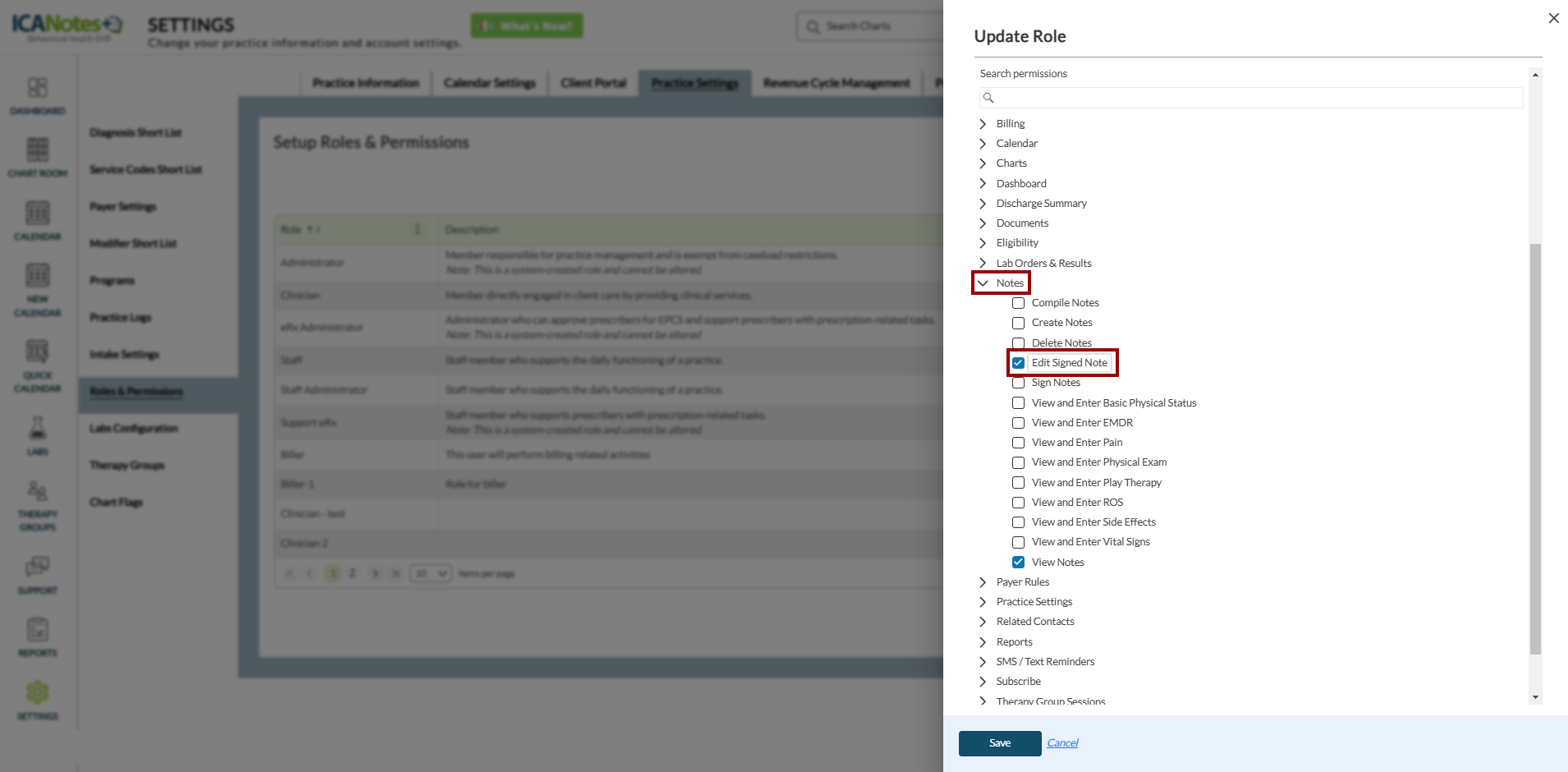The image size is (1568, 772).
Task: Expand the Lab Orders & Results group
Action: point(983,264)
